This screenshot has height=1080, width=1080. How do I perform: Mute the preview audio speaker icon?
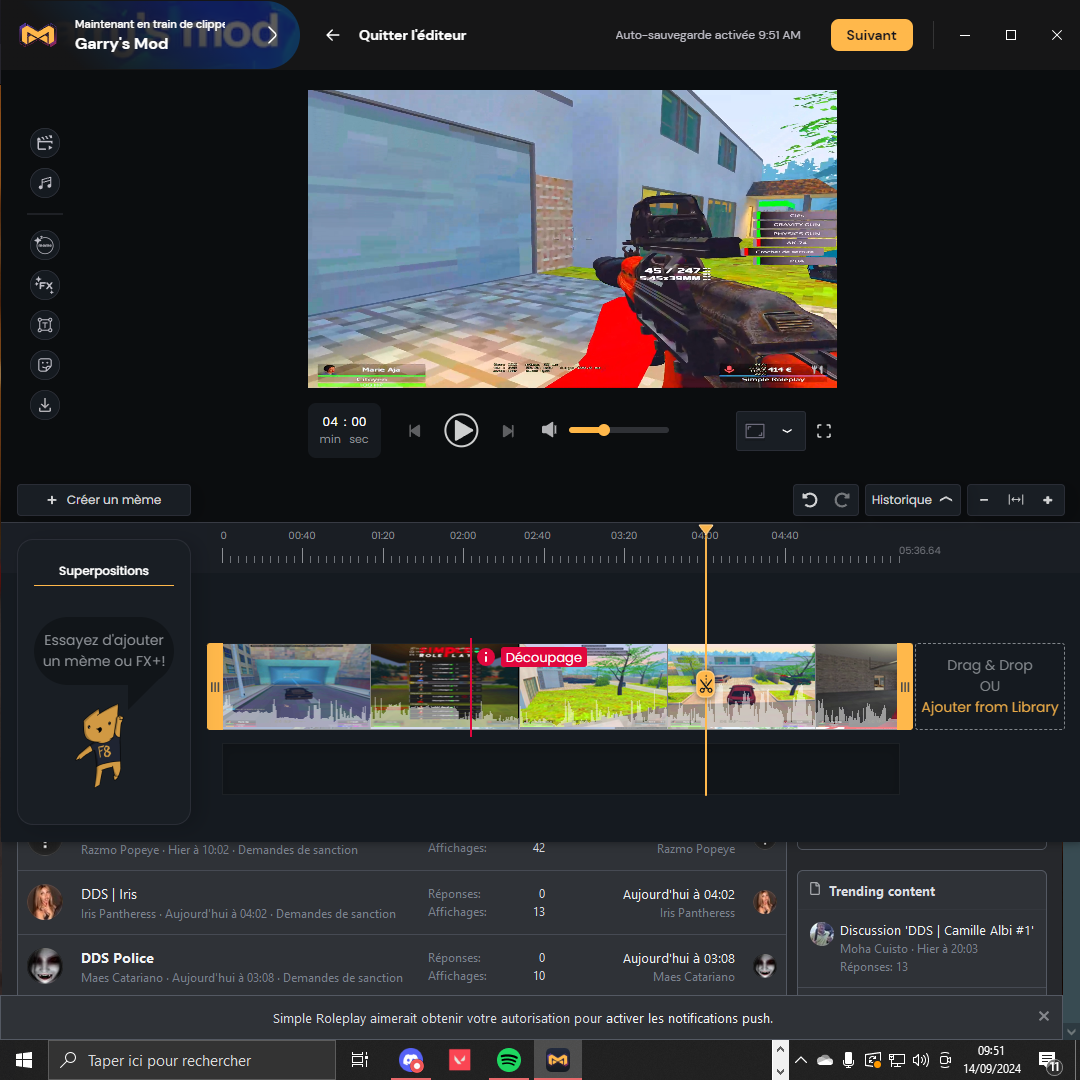pyautogui.click(x=549, y=430)
